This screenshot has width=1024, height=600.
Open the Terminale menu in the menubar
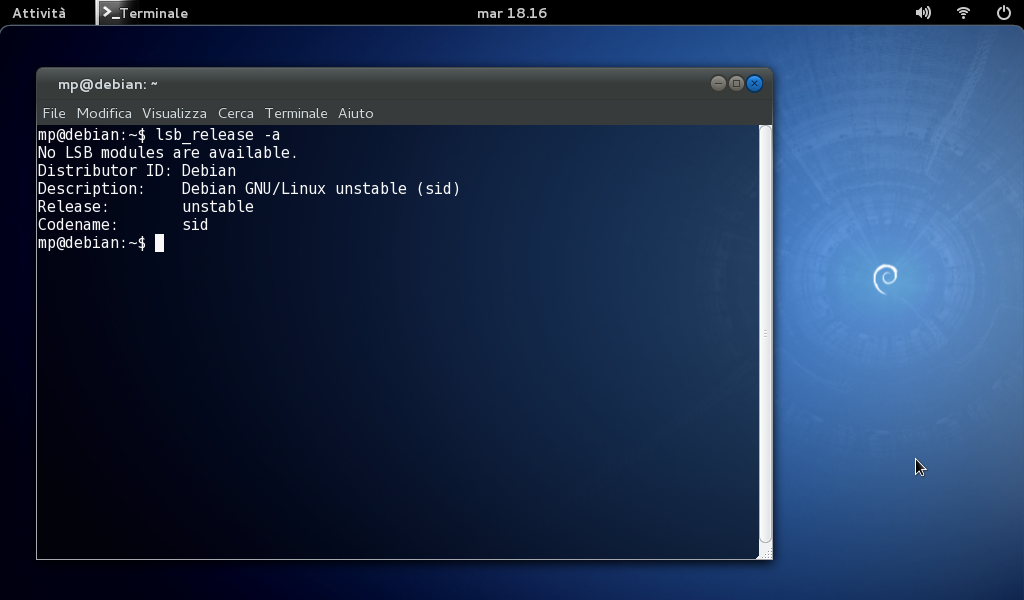pos(296,113)
